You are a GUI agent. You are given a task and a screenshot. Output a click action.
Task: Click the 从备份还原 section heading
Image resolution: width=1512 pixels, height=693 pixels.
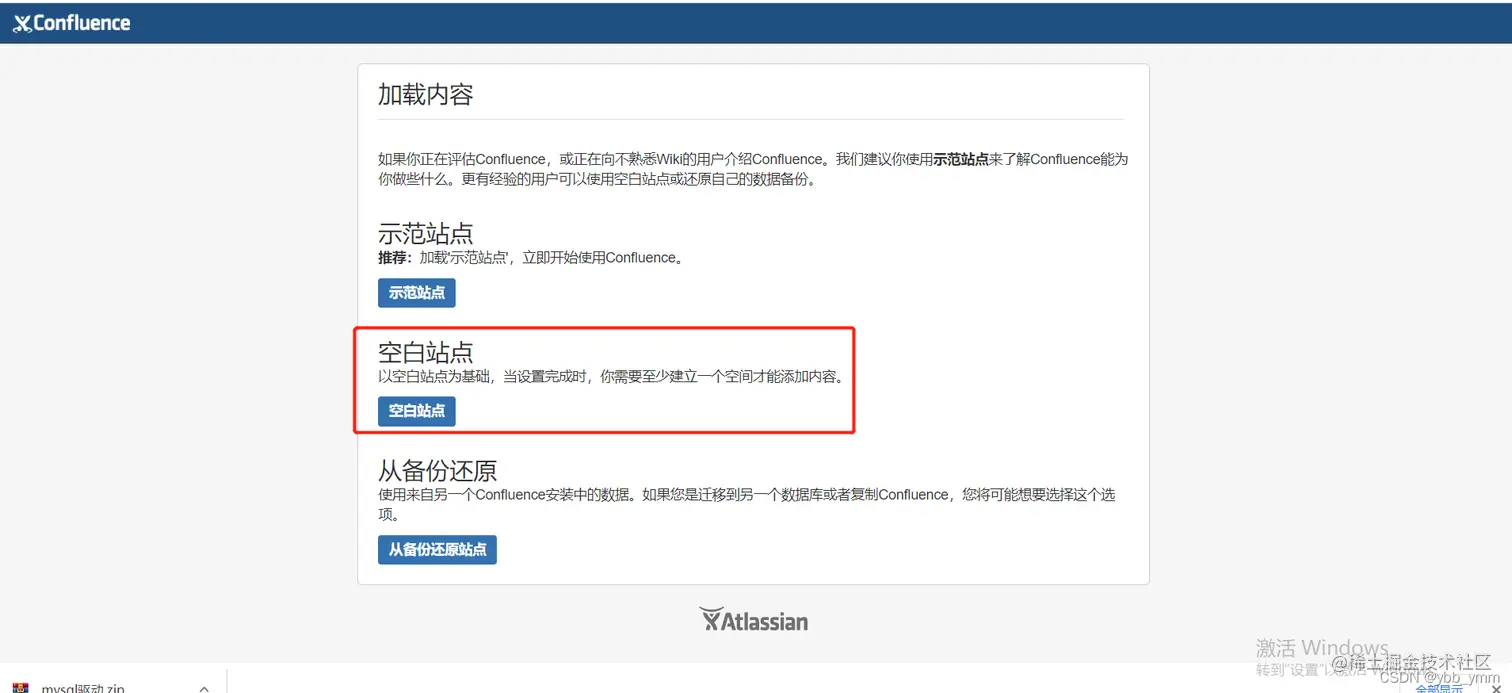point(437,470)
